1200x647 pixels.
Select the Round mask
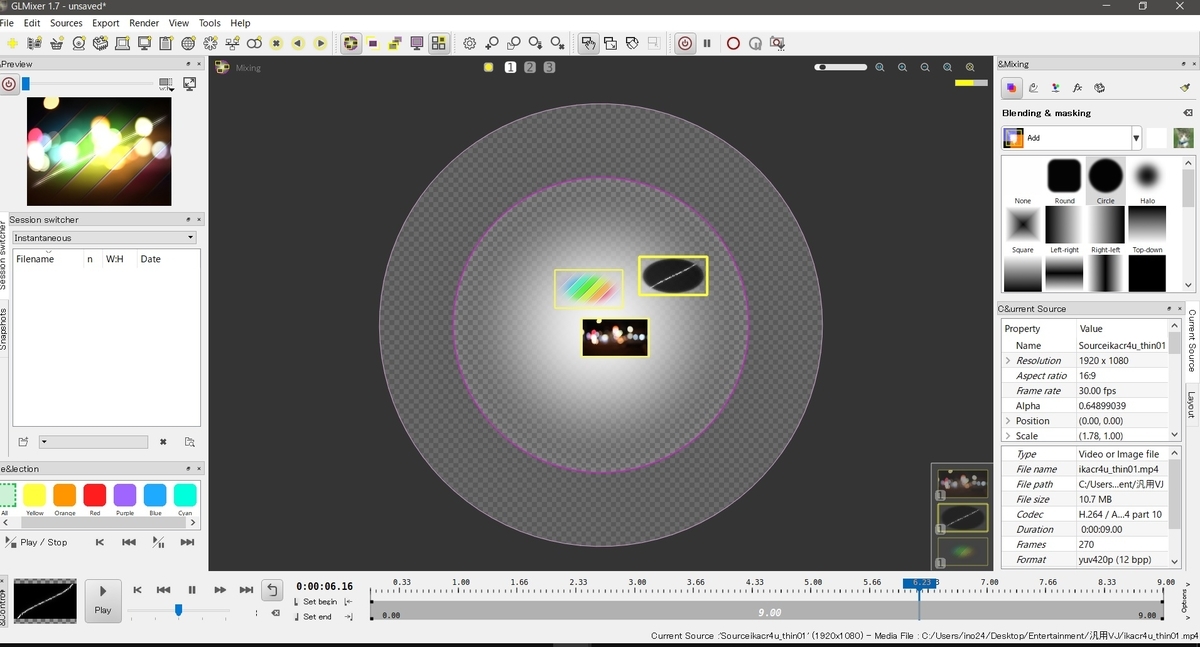(x=1064, y=182)
